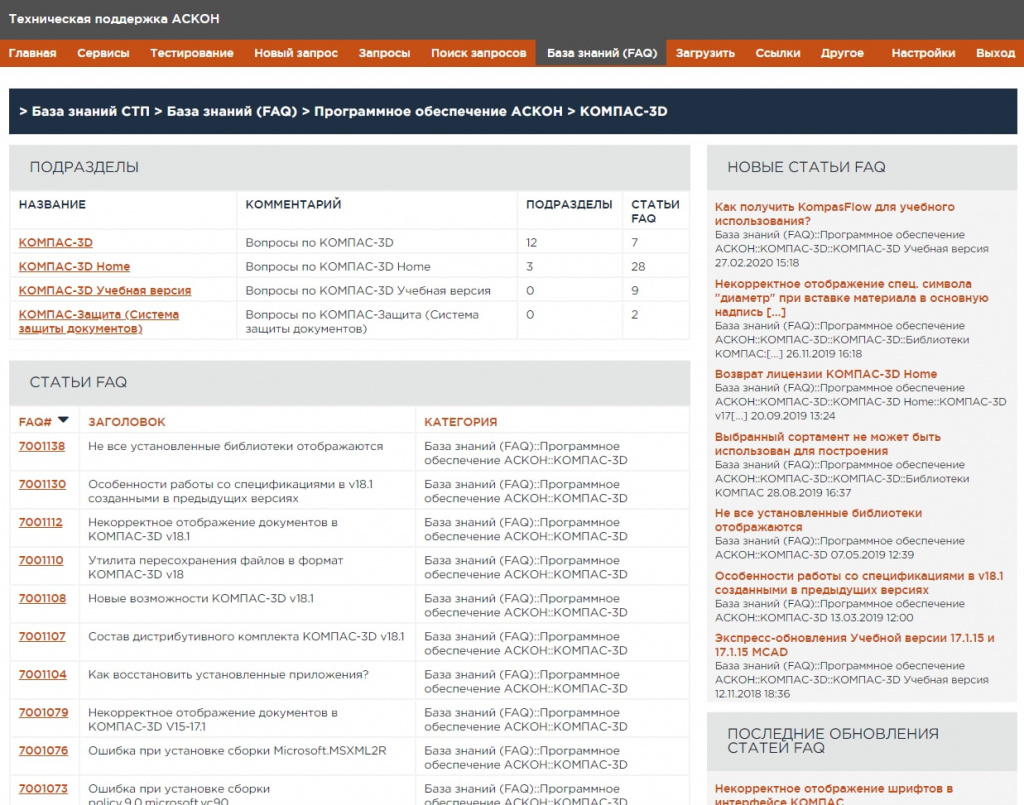Open FAQ article number 7001110
This screenshot has width=1024, height=805.
[42, 560]
